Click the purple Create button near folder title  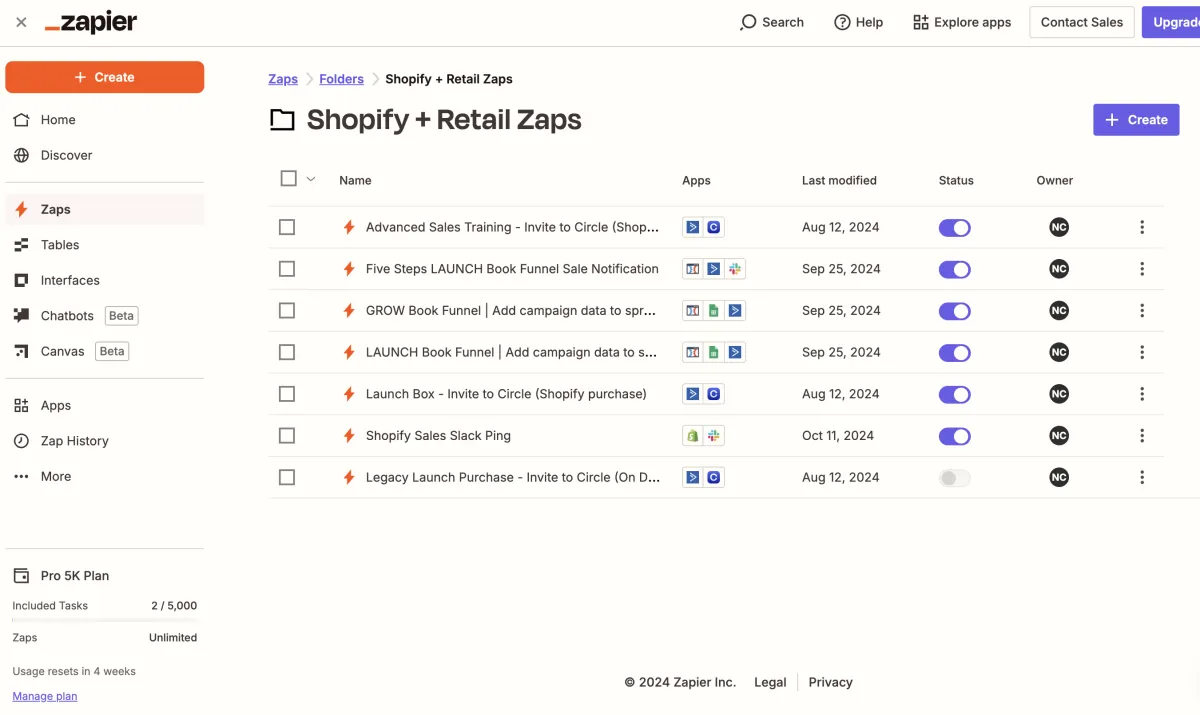1136,120
